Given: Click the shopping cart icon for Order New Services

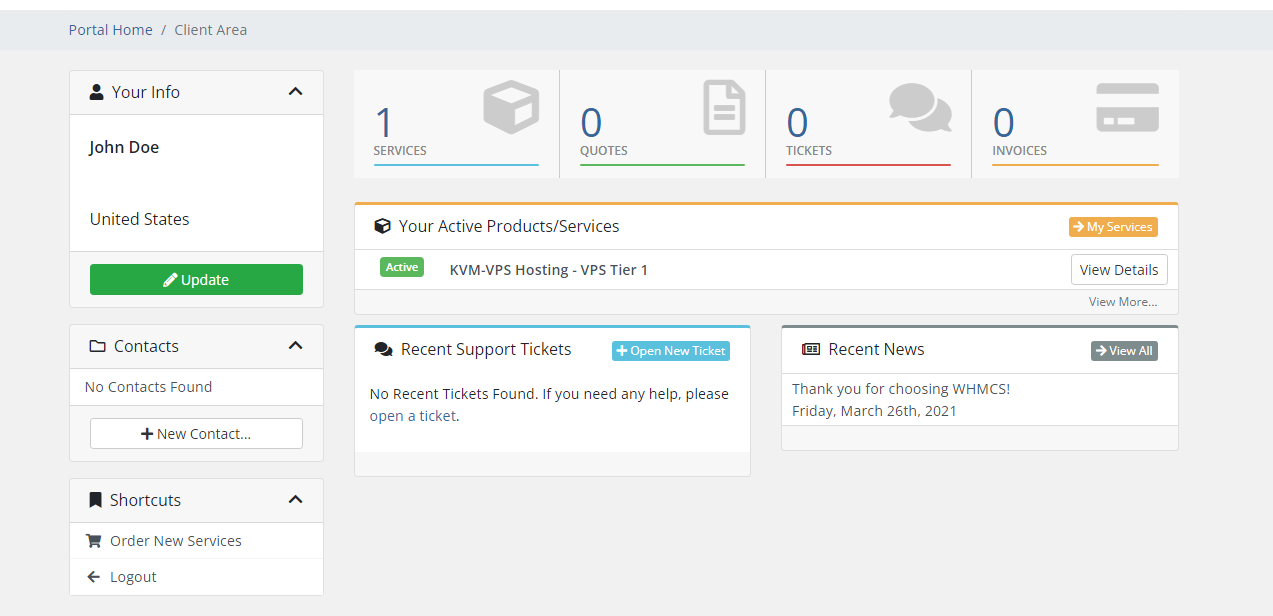Looking at the screenshot, I should click(94, 541).
